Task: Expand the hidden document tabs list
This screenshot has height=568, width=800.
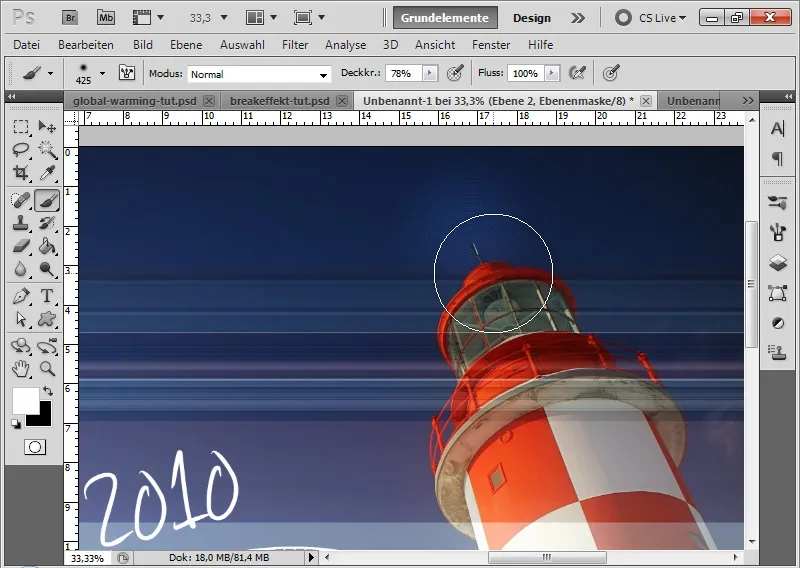Action: tap(748, 101)
